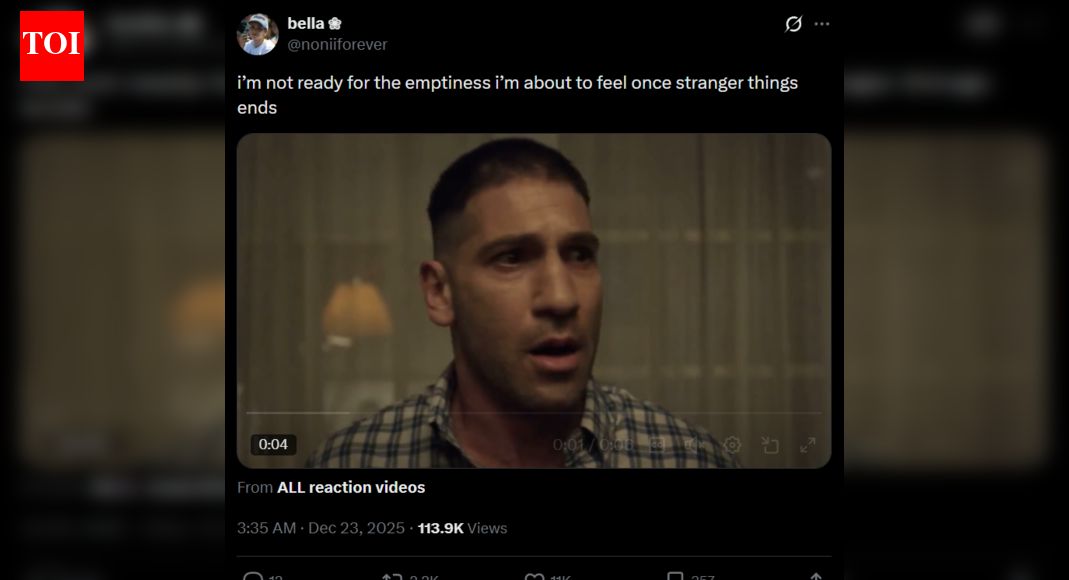Open the three-dot More menu on the post
1069x580 pixels.
822,24
